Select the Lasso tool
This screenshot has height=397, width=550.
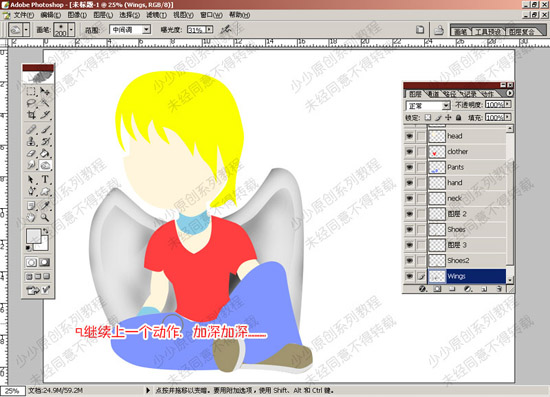point(31,103)
